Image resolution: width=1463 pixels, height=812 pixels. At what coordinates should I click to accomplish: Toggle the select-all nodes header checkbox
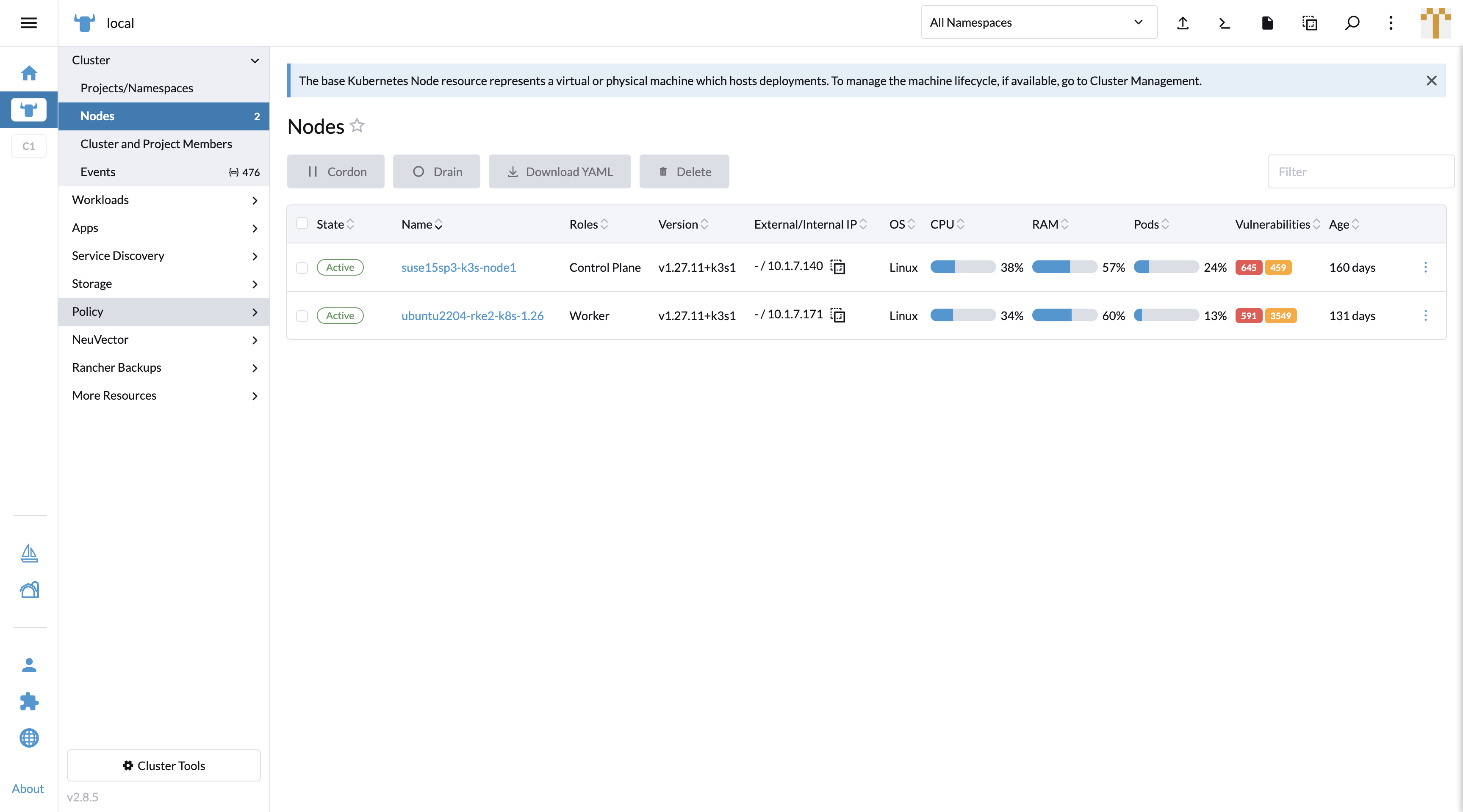[x=302, y=224]
